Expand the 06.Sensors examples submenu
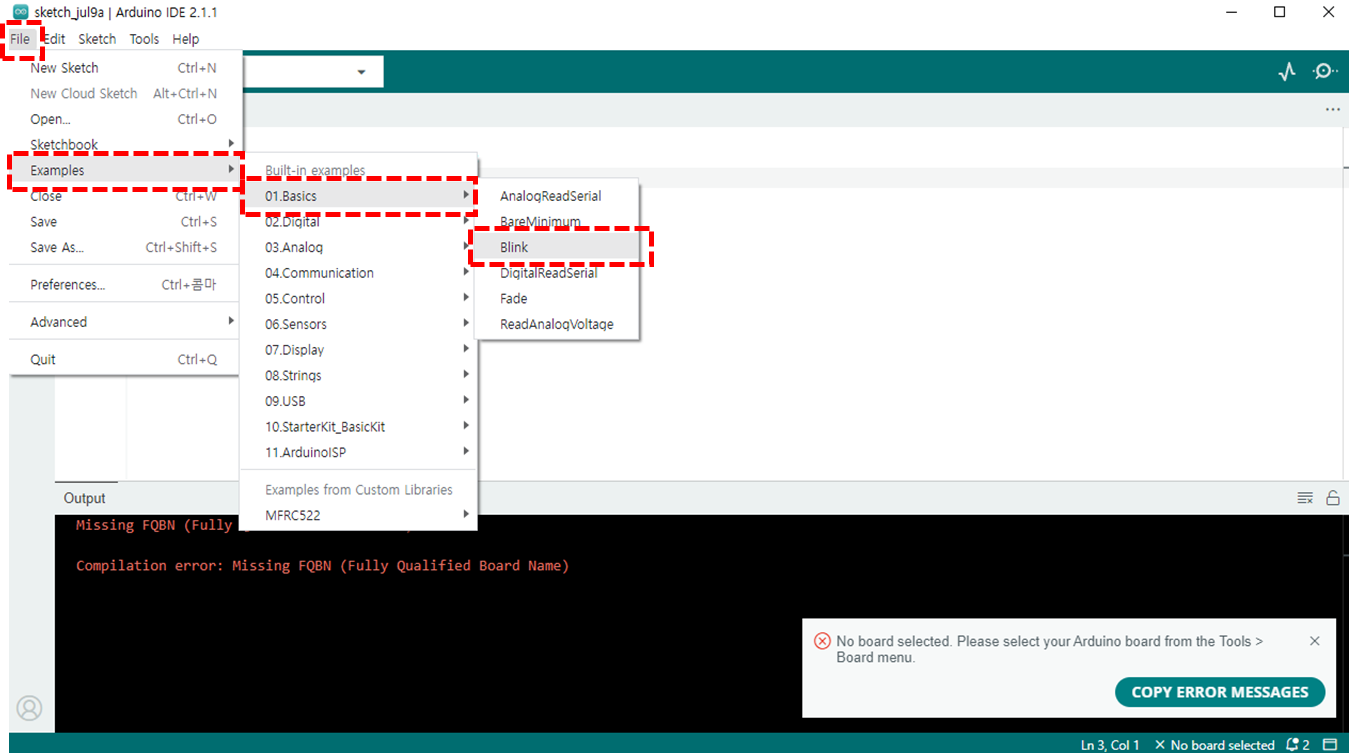 pos(358,324)
